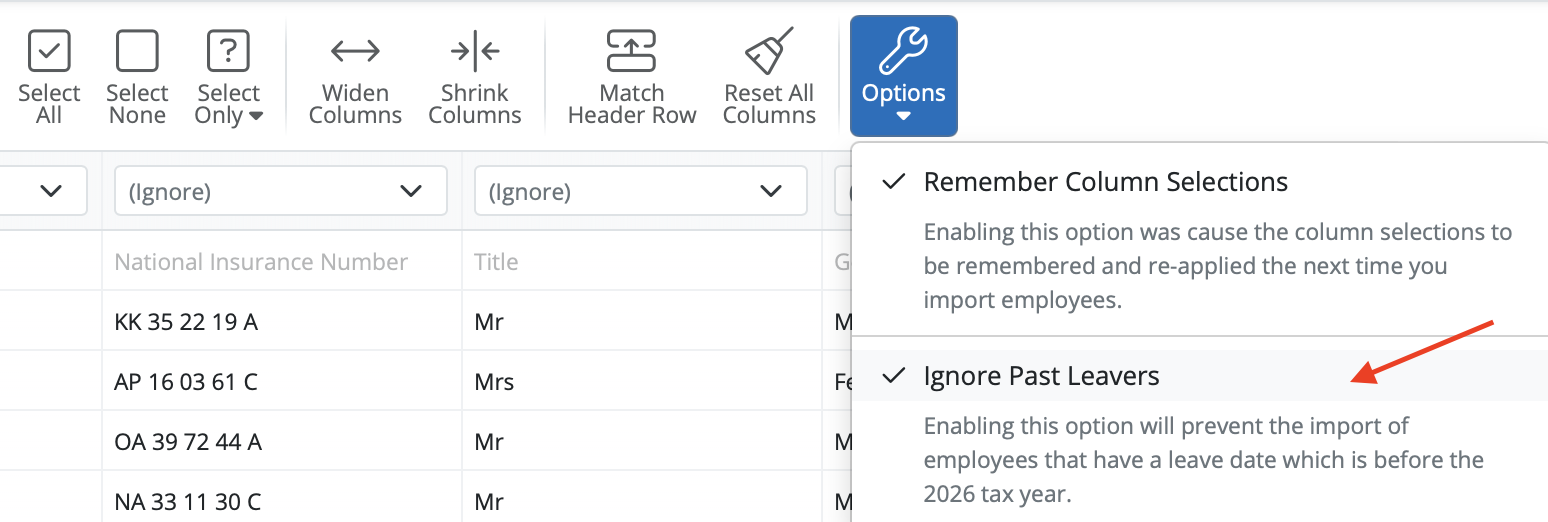Select the cell KK 35 22 19 A
The height and width of the screenshot is (522, 1548).
tap(187, 323)
